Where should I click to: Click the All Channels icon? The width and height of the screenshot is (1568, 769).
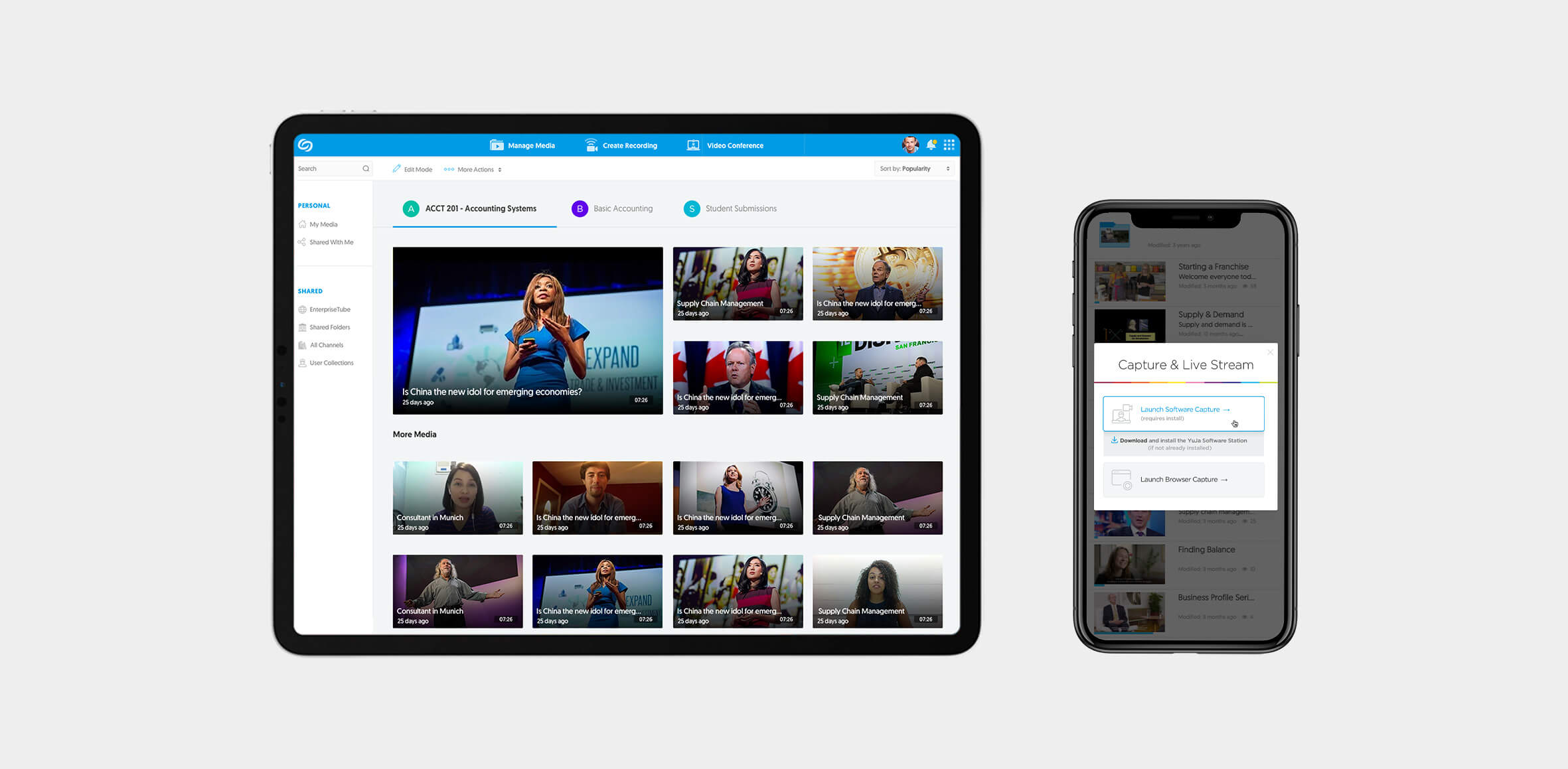coord(303,345)
